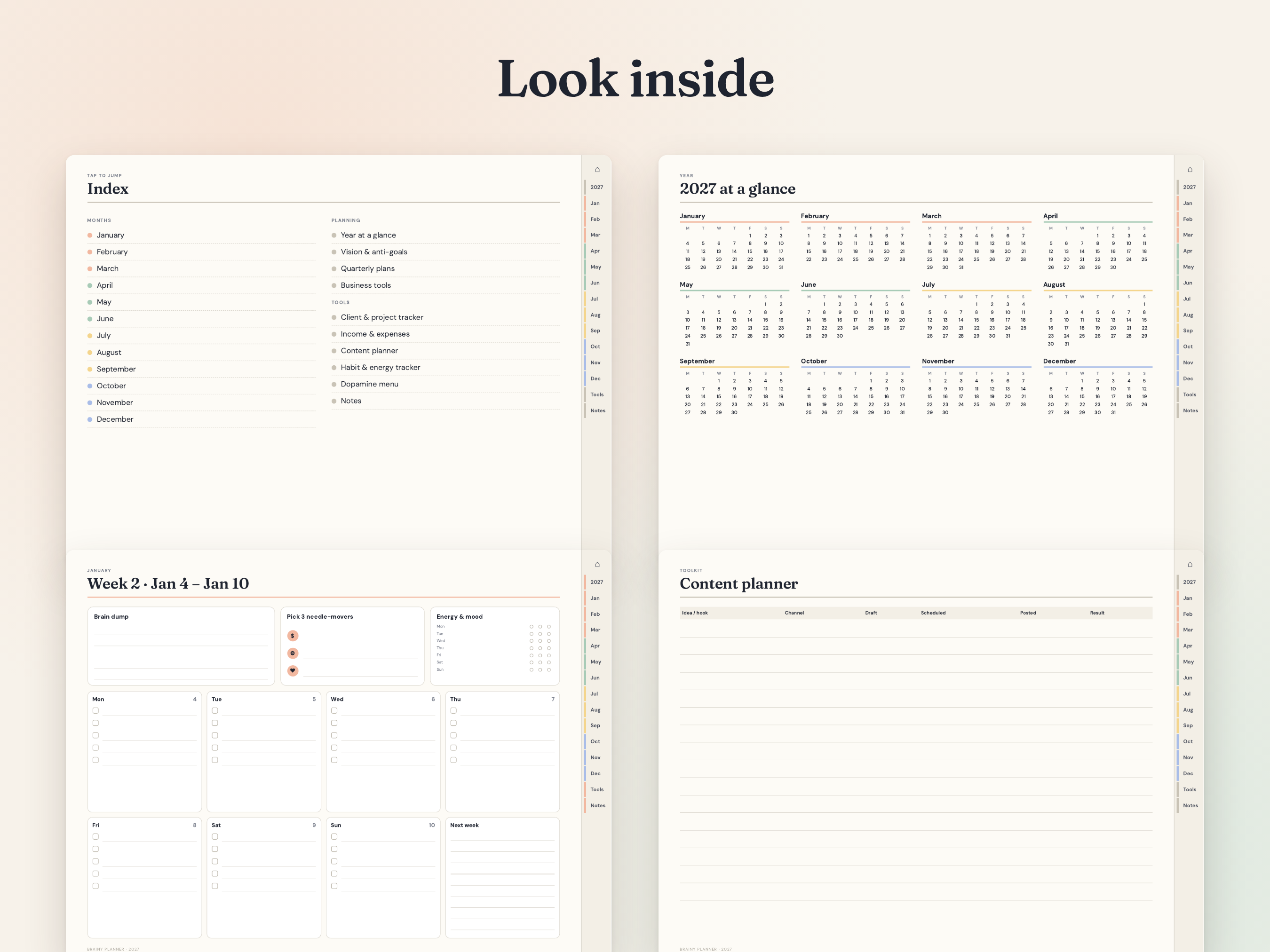Open the Feb side tab on the Week 2 page
This screenshot has width=1270, height=952.
tap(595, 614)
